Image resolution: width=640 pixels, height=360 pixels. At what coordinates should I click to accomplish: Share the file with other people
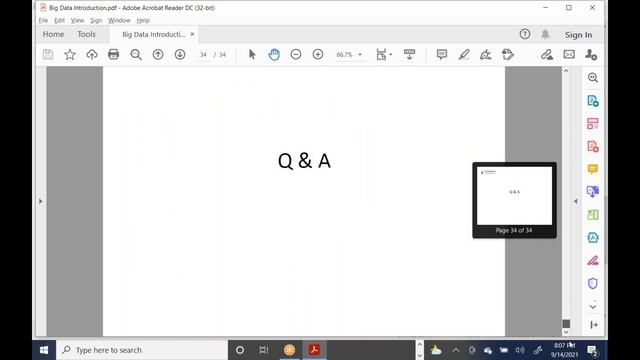(591, 54)
